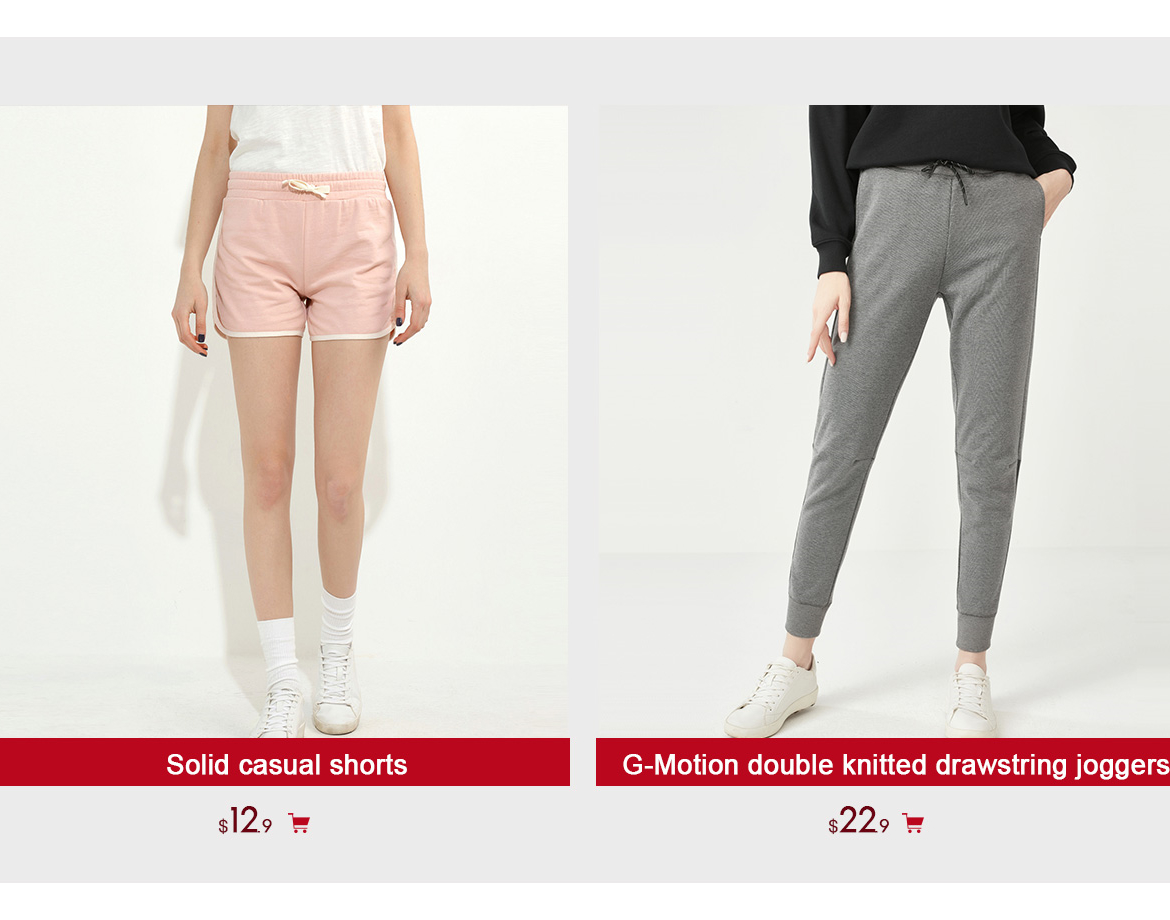The image size is (1170, 920).
Task: Click the left white sneaker in joggers photo
Action: 772,696
